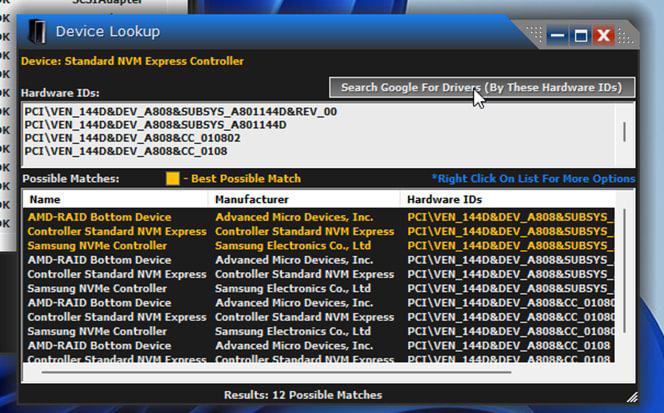Maximize the Device Lookup window
This screenshot has height=413, width=664.
point(581,36)
